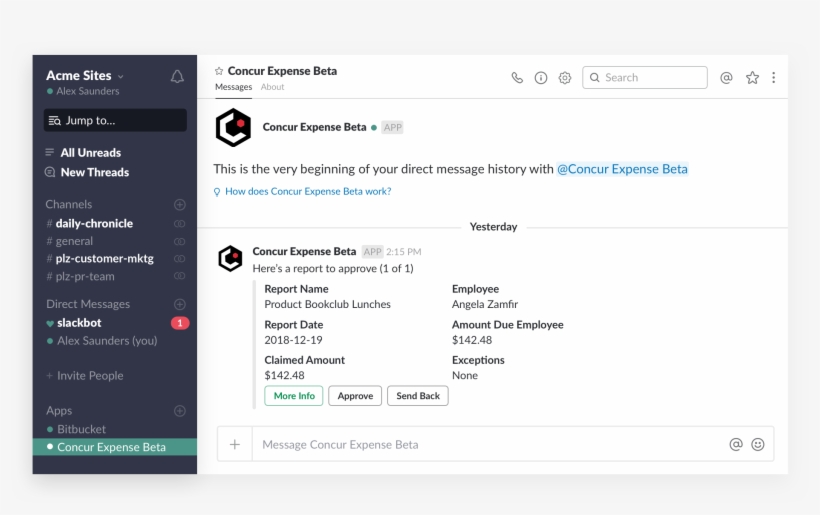Screen dimensions: 820x515
Task: Start a call with phone icon
Action: (517, 78)
